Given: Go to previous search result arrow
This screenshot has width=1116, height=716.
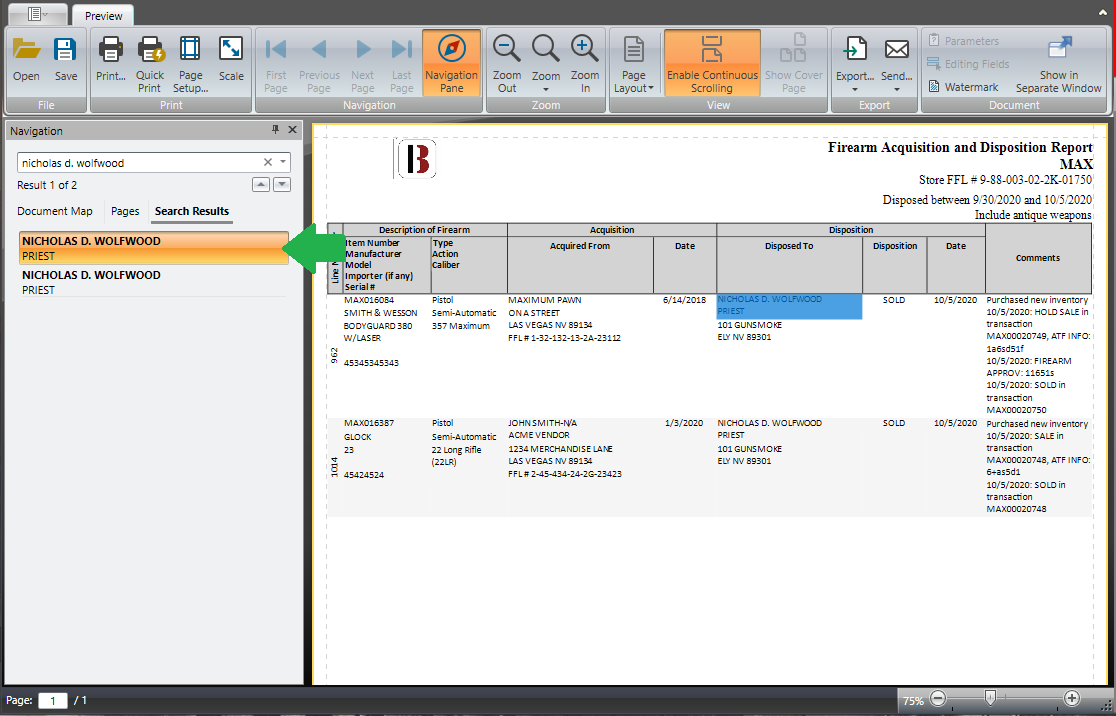Looking at the screenshot, I should [x=261, y=185].
